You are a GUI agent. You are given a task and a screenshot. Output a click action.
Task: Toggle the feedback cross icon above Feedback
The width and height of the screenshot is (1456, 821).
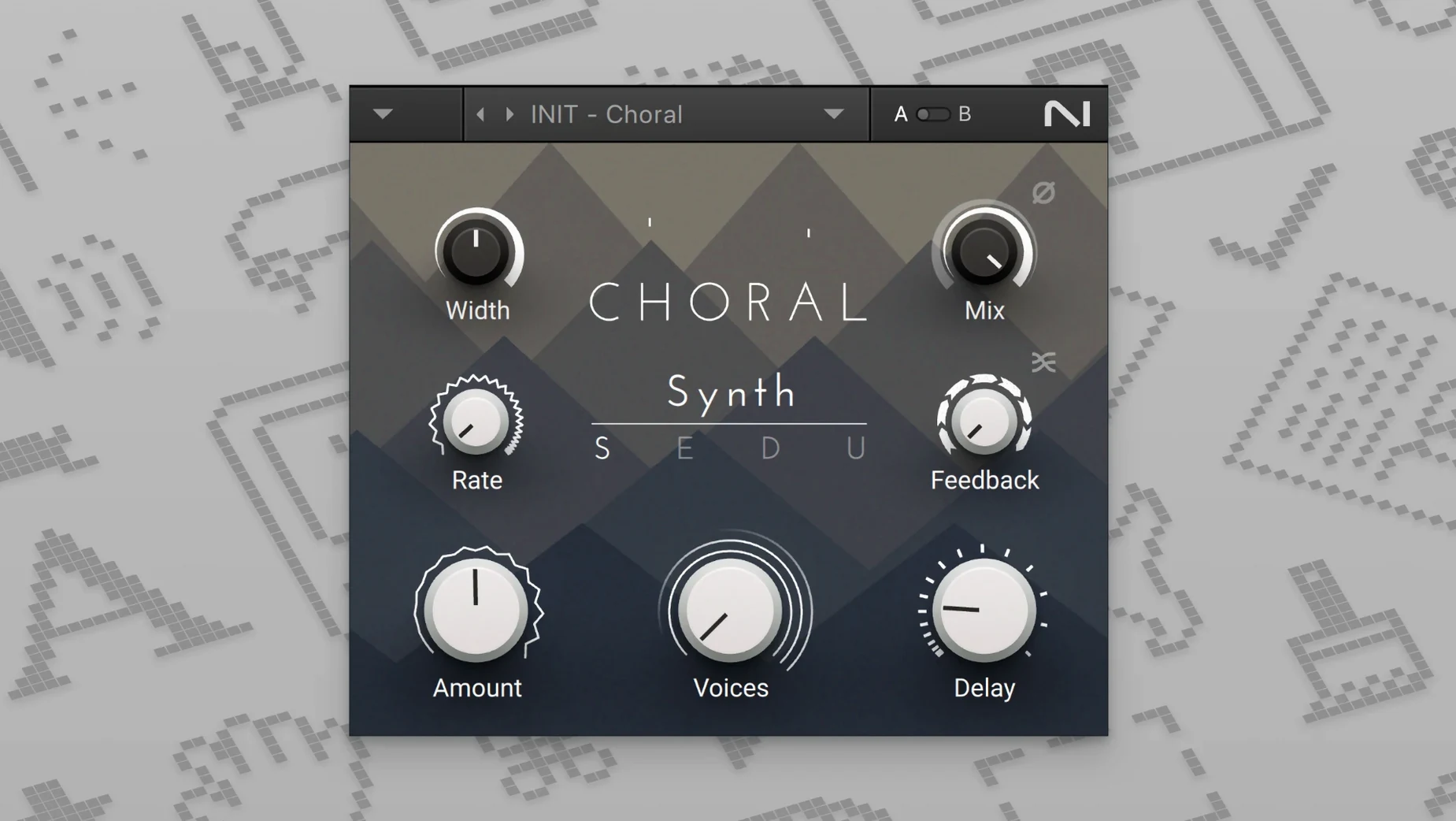coord(1044,362)
